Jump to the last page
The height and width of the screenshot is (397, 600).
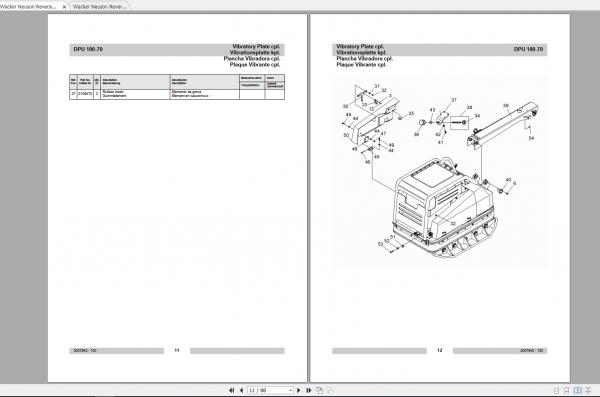tap(309, 390)
